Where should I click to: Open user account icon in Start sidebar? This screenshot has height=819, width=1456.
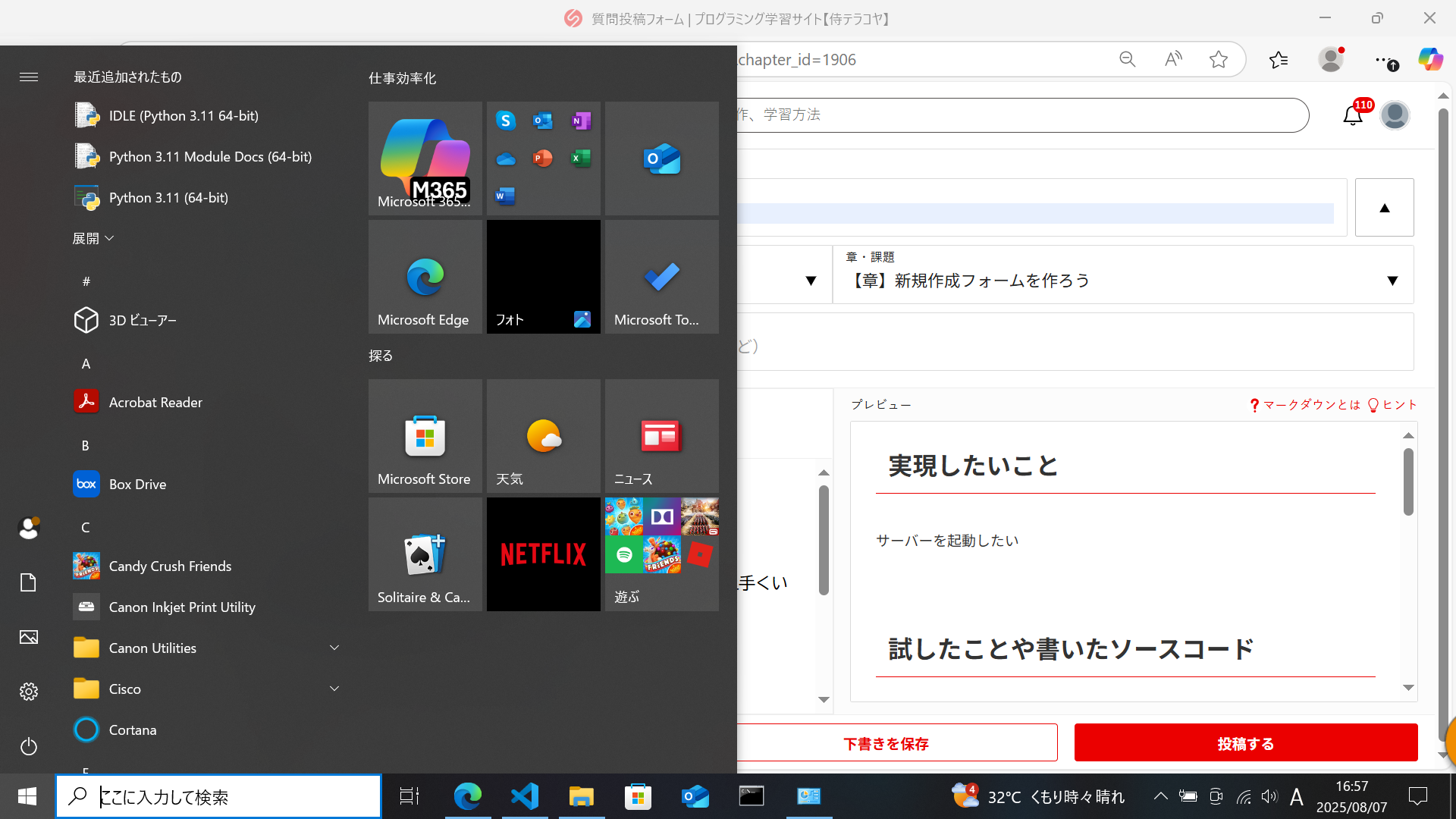(29, 528)
